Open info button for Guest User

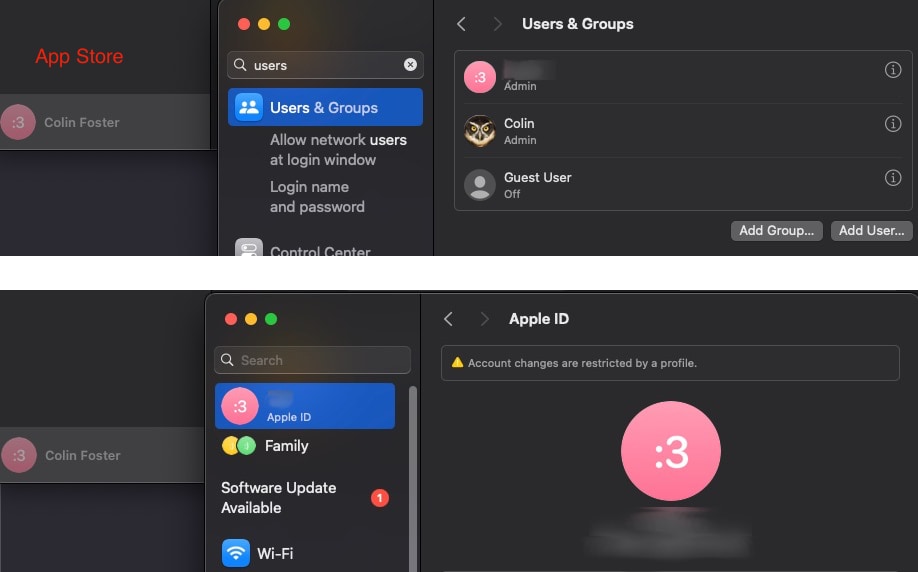(892, 177)
